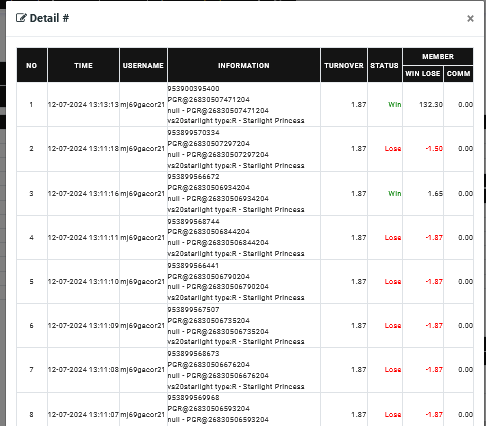486x426 pixels.
Task: Select the time cell 12-07-2024 13:11:16
Action: (83, 193)
